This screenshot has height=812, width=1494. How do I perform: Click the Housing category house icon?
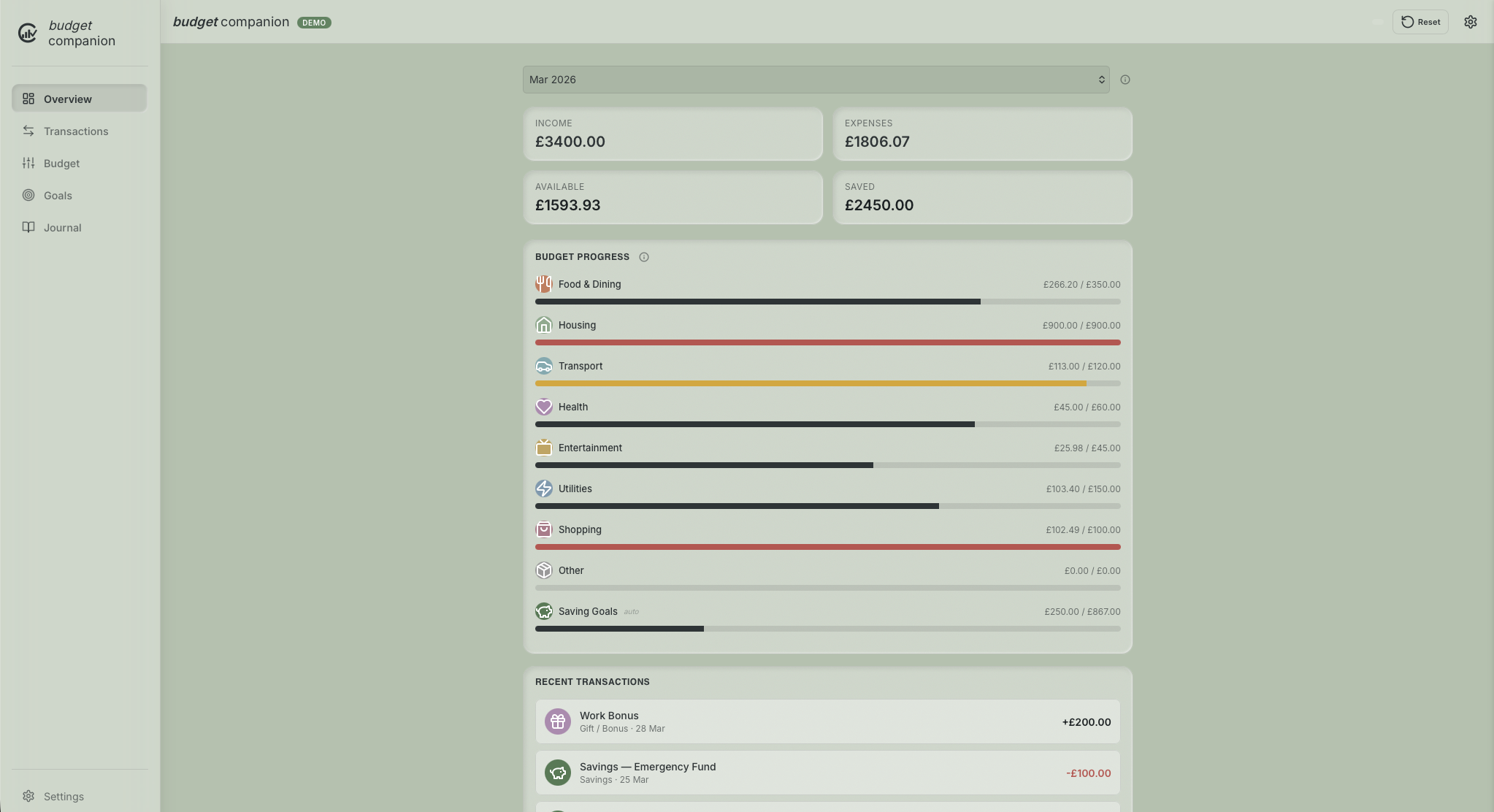pos(545,325)
